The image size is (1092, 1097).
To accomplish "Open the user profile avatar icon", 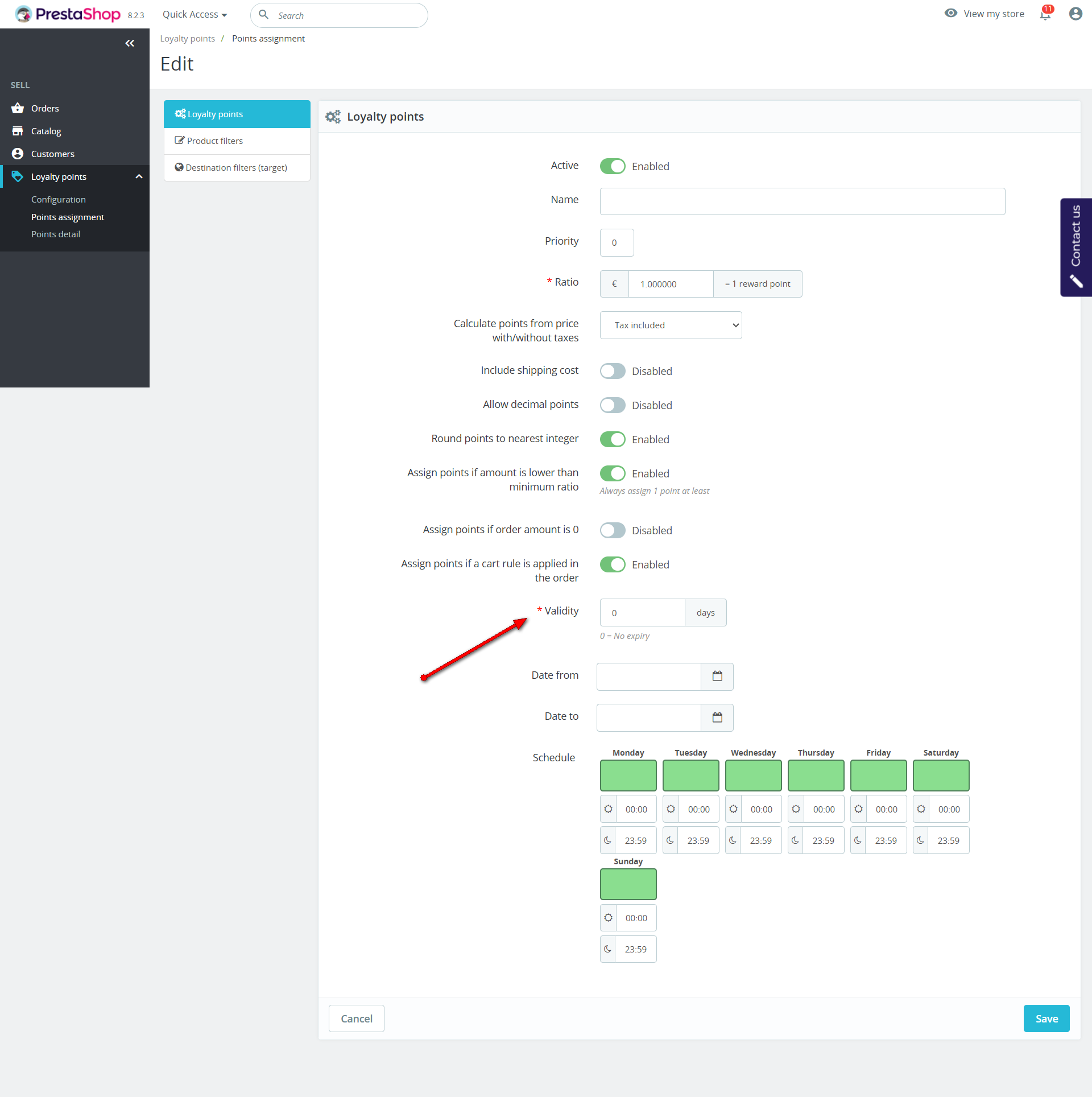I will (1075, 14).
